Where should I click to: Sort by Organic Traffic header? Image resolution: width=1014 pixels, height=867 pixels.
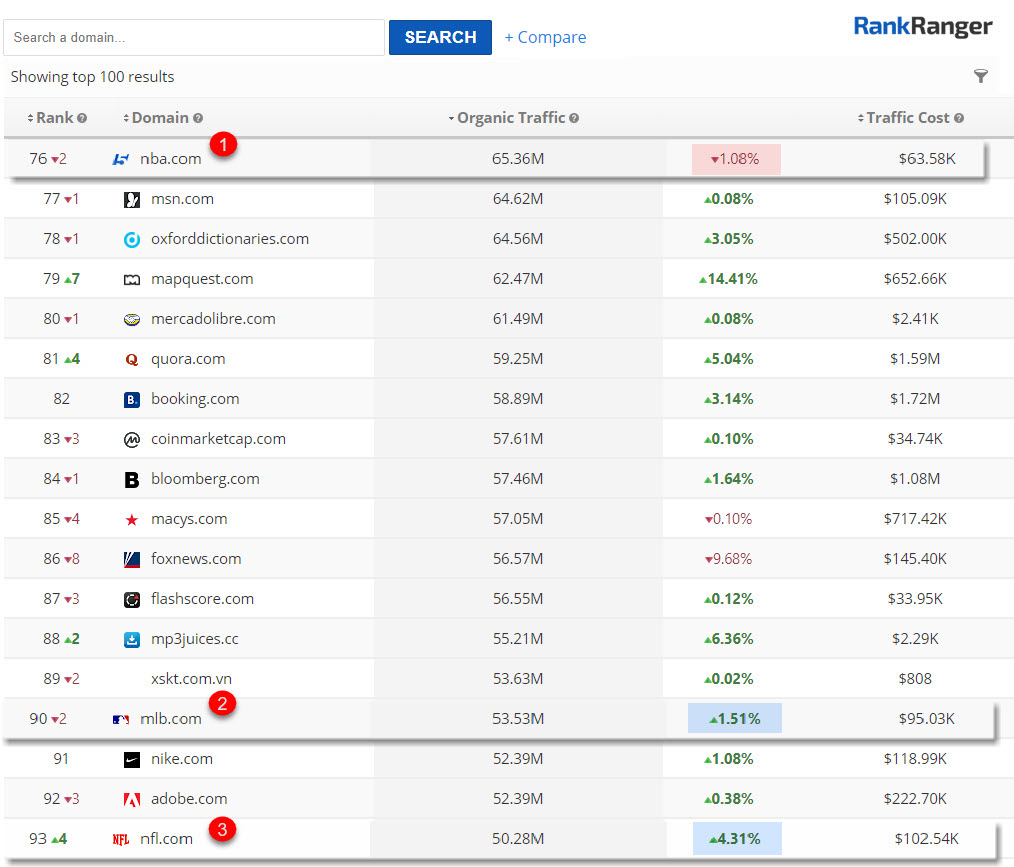(x=511, y=118)
